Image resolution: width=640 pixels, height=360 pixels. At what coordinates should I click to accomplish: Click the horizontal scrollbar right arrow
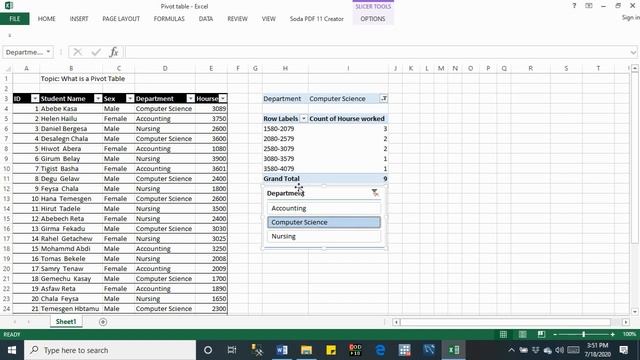coord(626,322)
